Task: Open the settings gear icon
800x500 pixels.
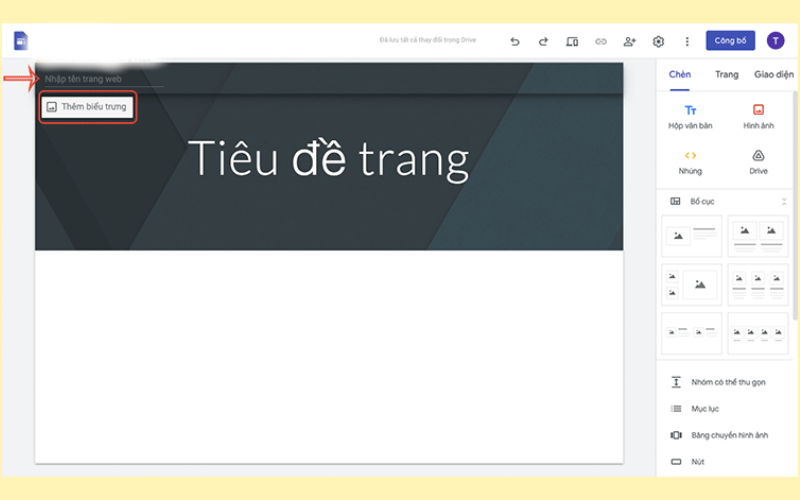Action: click(658, 42)
